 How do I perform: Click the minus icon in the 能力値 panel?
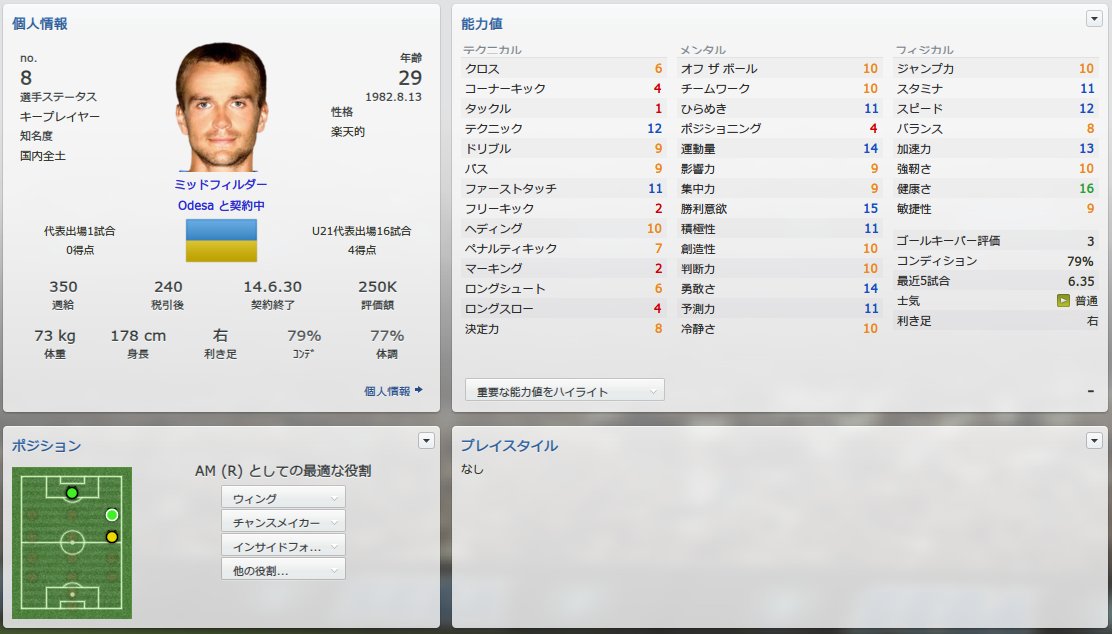point(1091,391)
